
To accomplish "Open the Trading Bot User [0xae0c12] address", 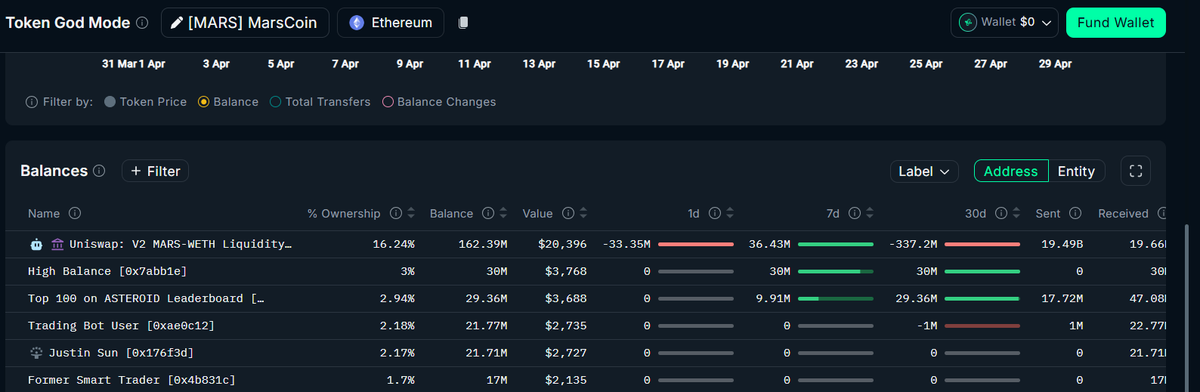I will pos(121,326).
